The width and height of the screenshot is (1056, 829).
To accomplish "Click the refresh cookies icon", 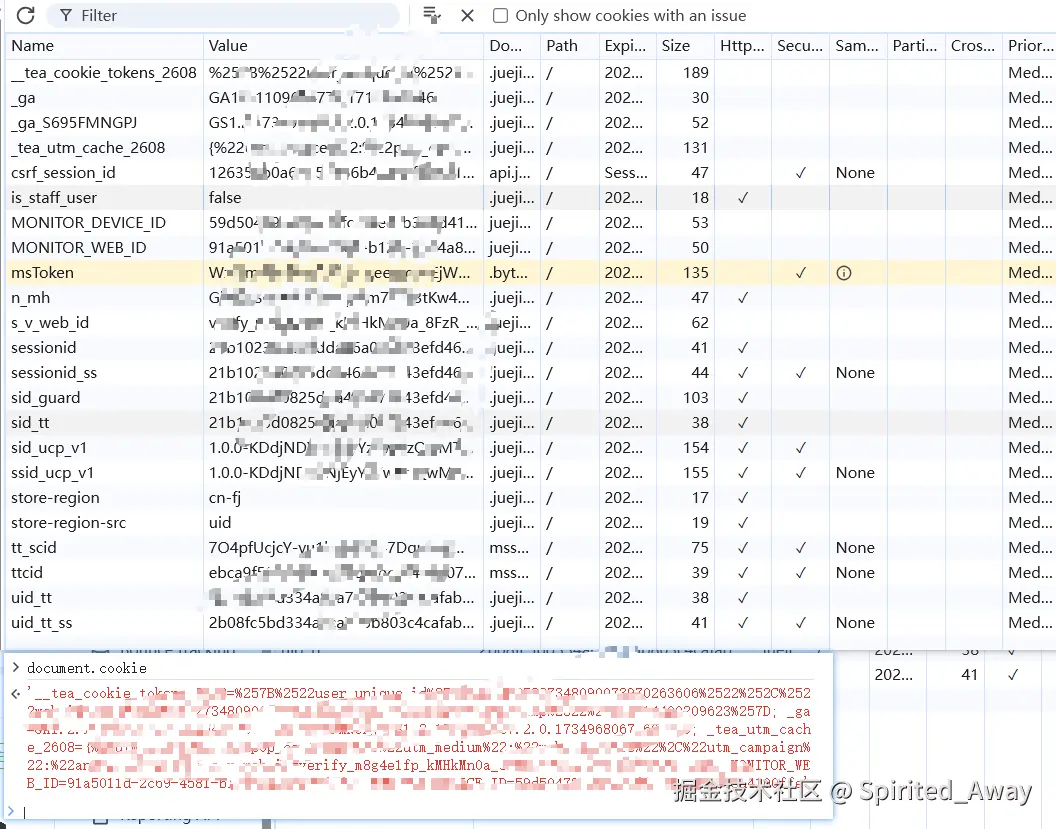I will pos(26,16).
